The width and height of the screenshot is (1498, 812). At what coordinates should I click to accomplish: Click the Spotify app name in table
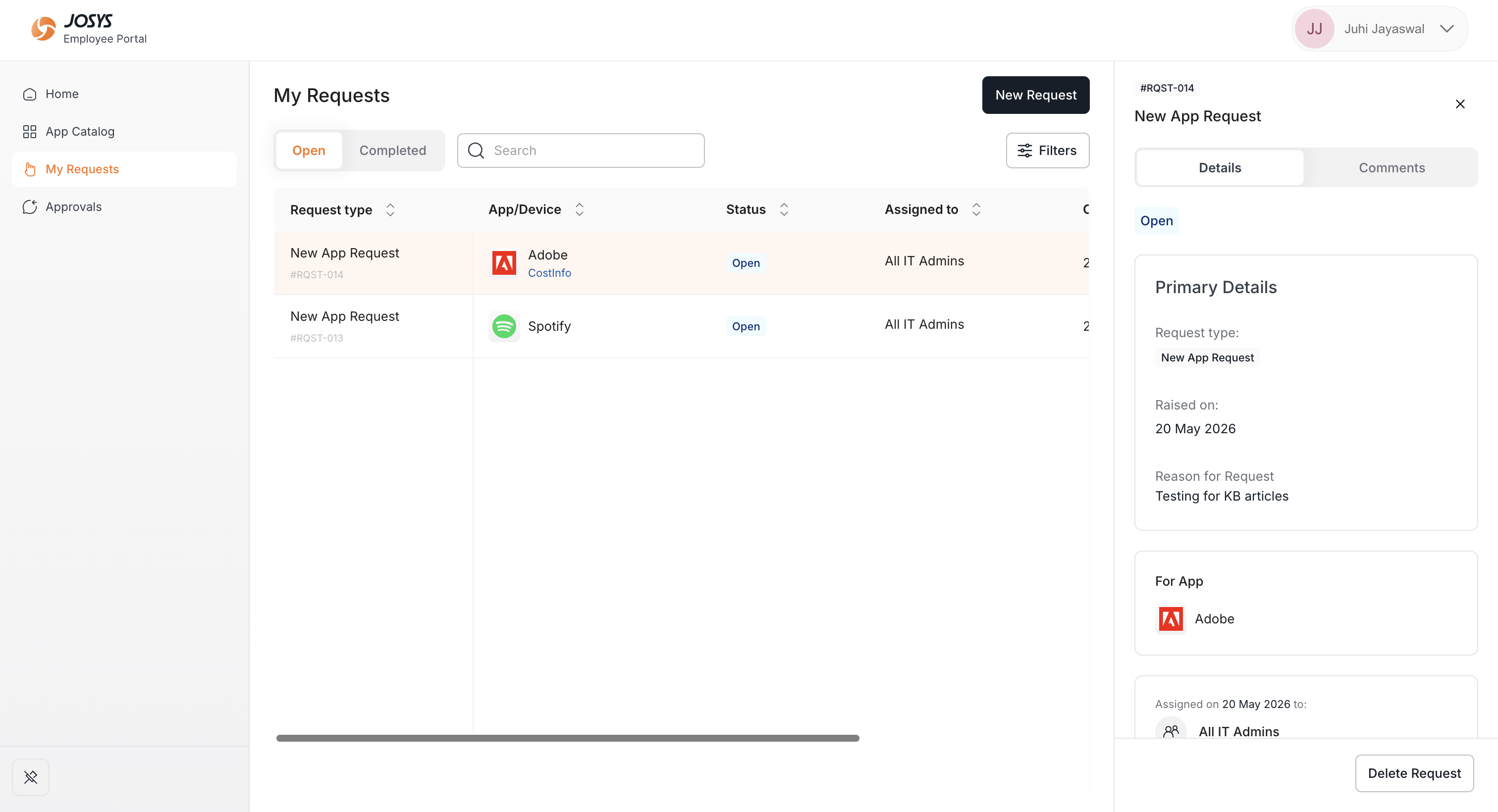point(549,326)
